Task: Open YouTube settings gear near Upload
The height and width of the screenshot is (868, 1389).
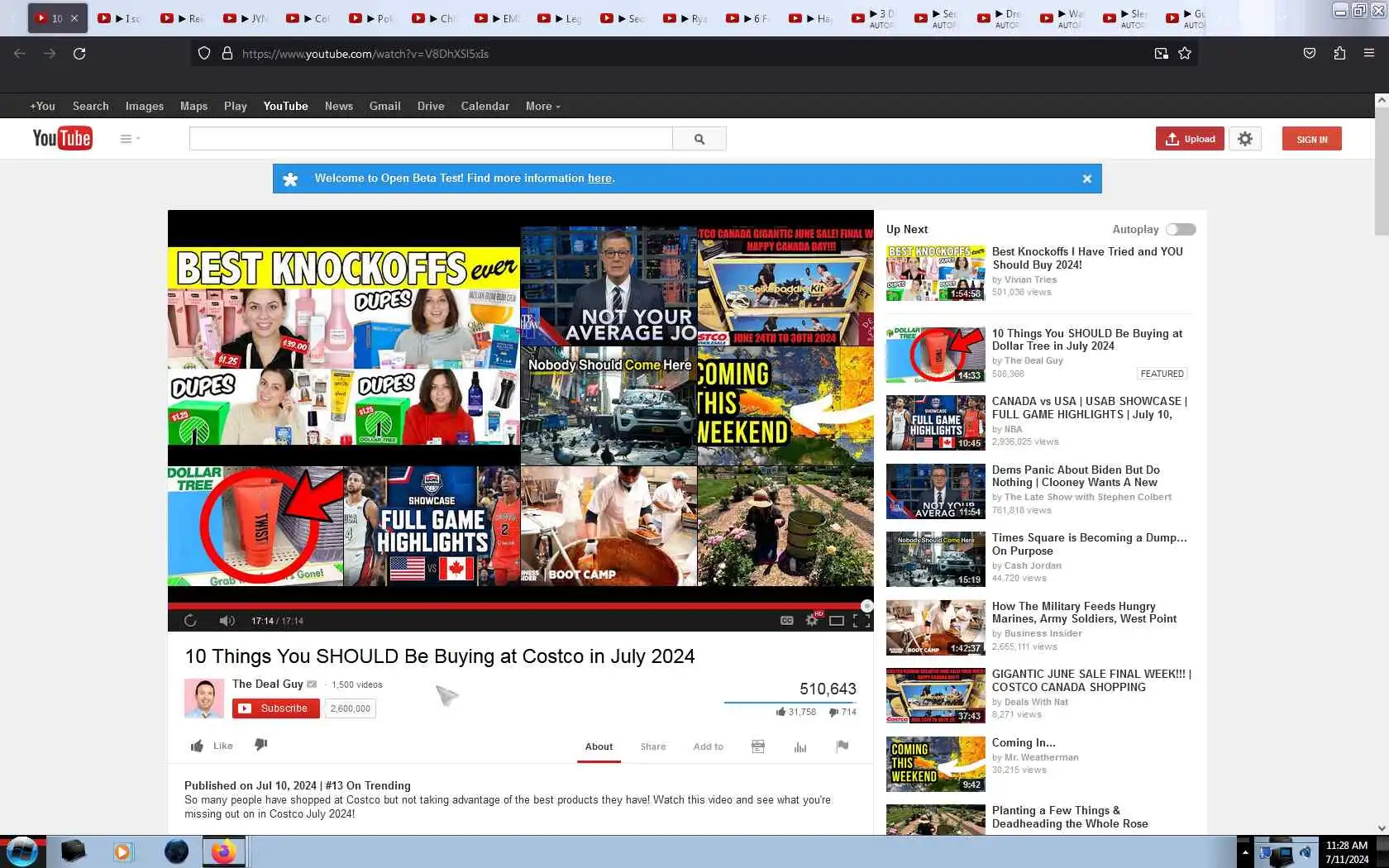Action: tap(1245, 139)
